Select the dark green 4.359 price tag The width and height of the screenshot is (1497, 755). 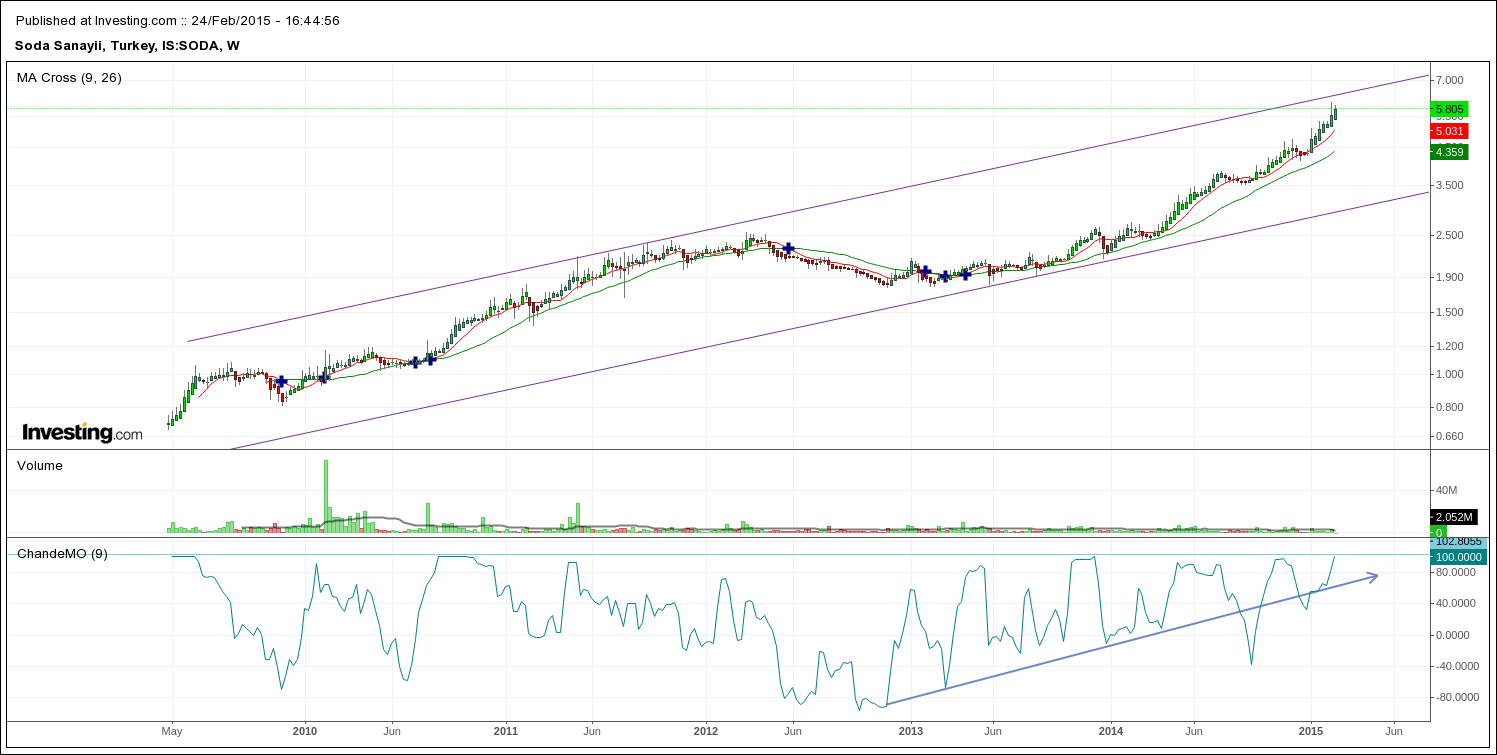1449,152
